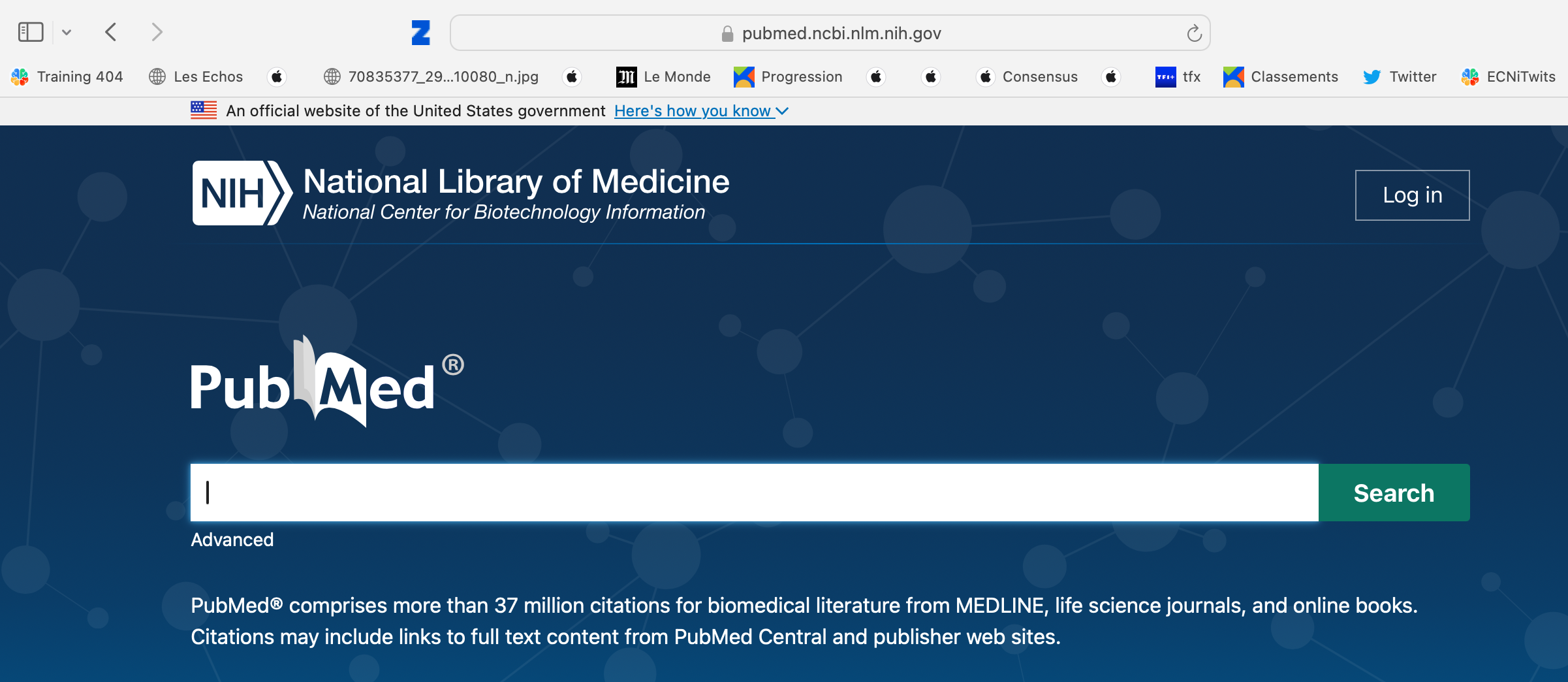Viewport: 1568px width, 682px height.
Task: Open the Advanced search link
Action: [x=232, y=540]
